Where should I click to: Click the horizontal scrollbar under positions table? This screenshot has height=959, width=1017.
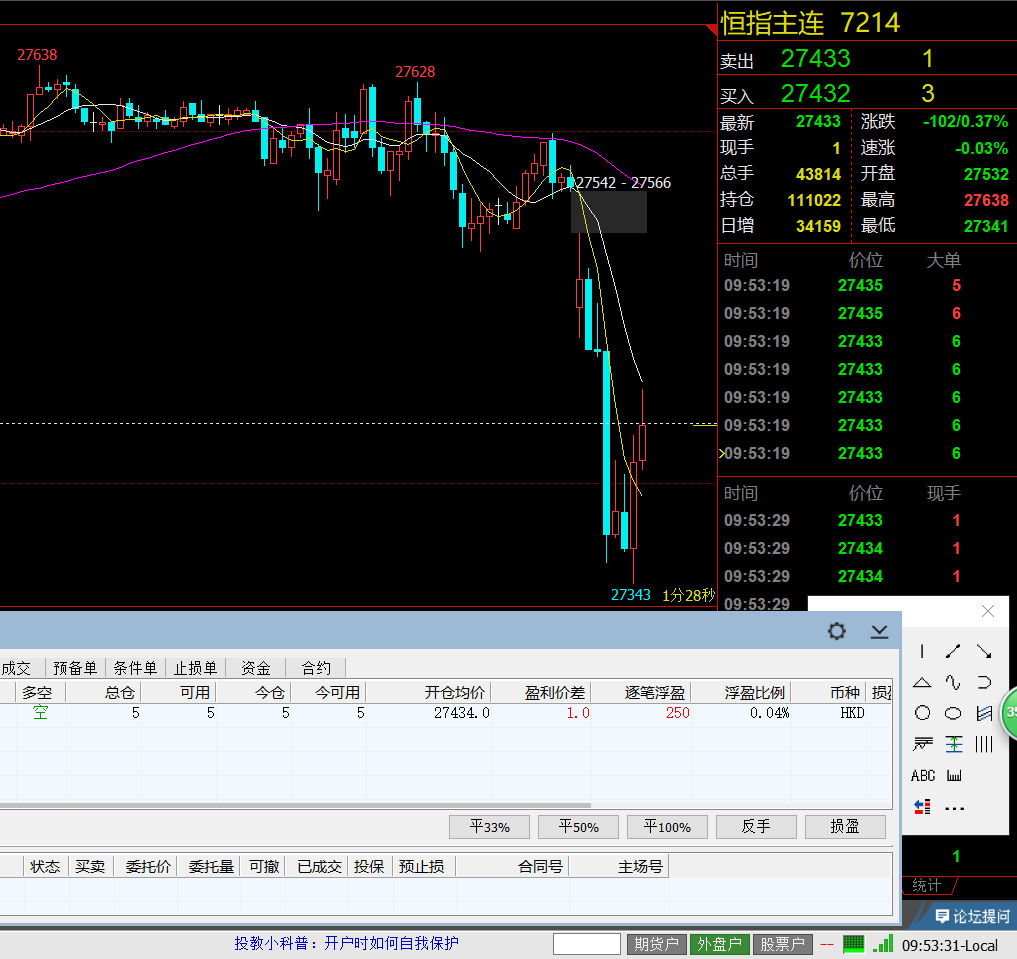(x=295, y=805)
